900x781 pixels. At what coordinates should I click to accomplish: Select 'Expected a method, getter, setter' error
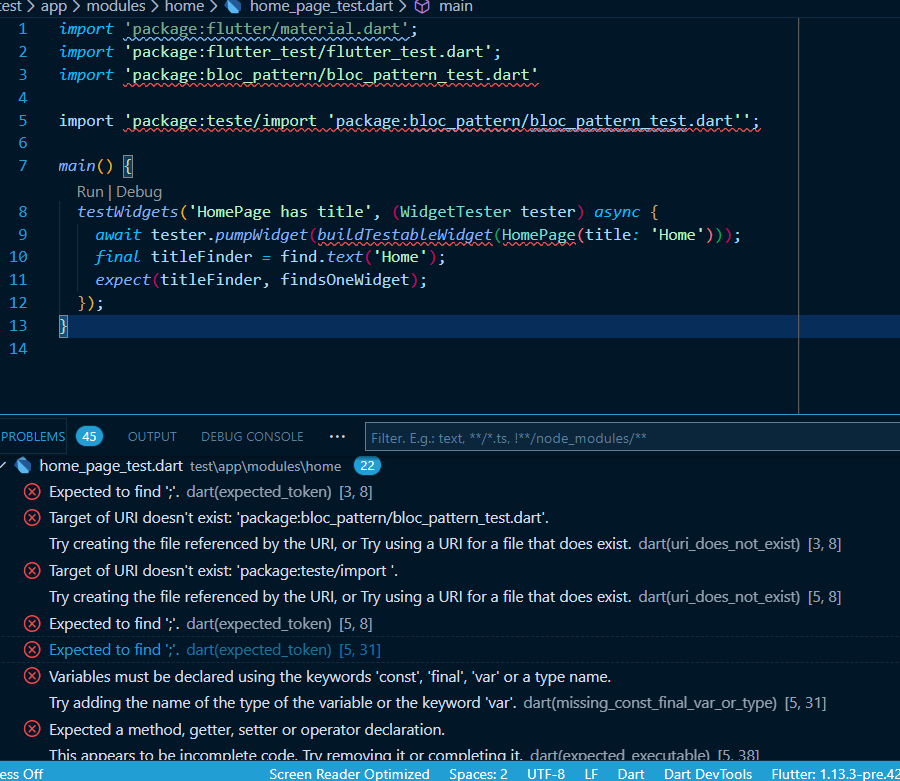(247, 729)
